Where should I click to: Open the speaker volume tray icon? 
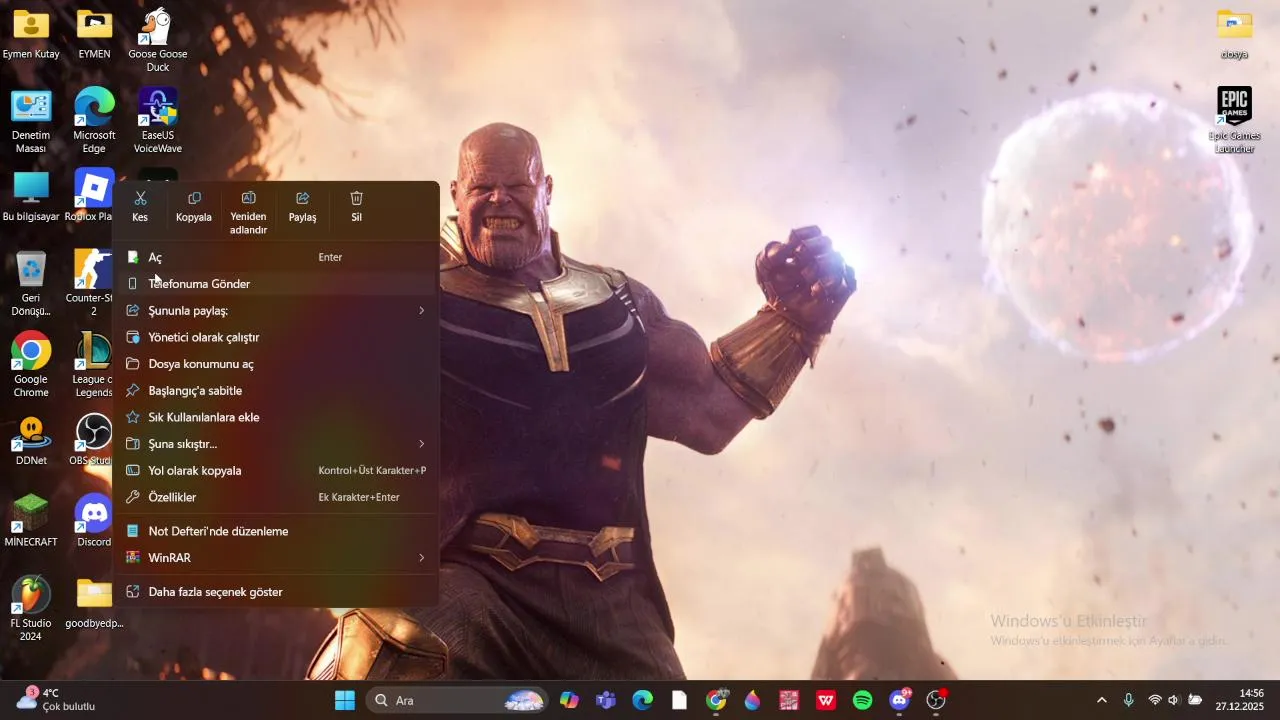(x=1174, y=700)
